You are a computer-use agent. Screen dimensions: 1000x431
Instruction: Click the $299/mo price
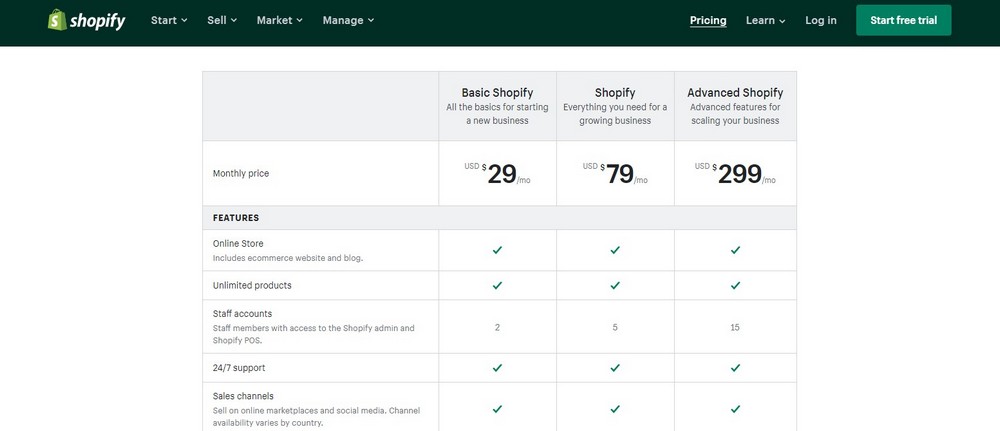coord(735,173)
